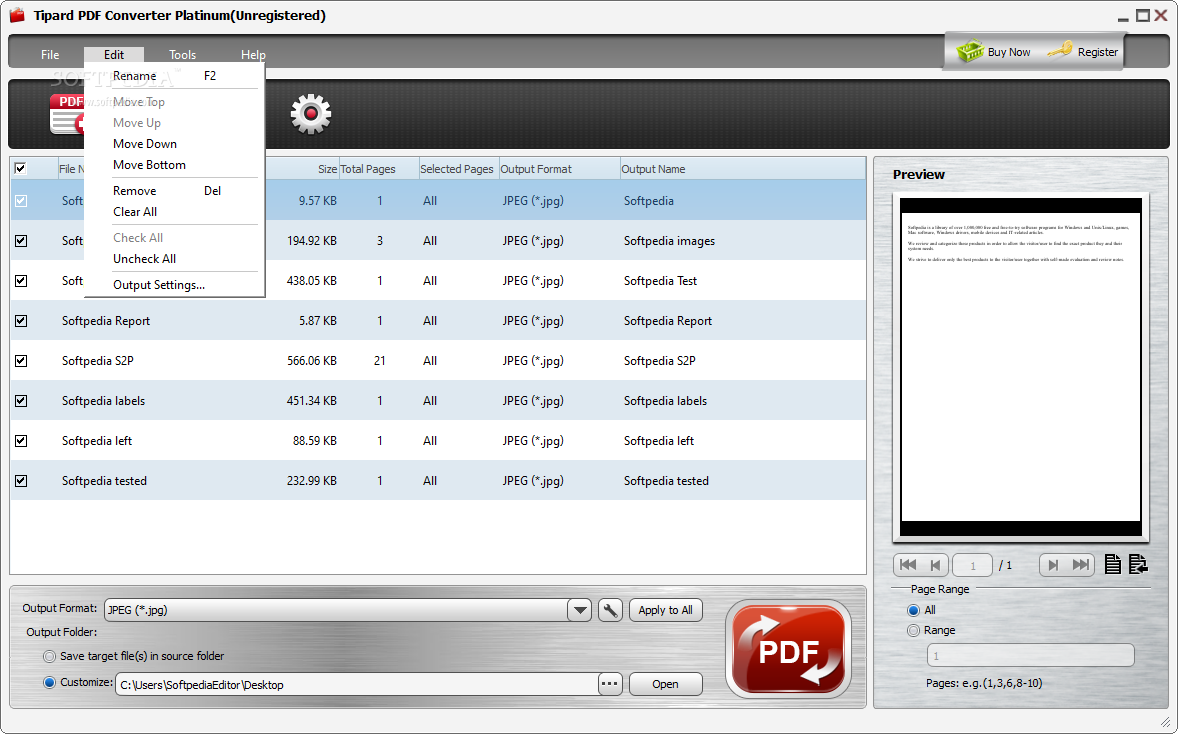Go to previous page in preview
The height and width of the screenshot is (734, 1178).
935,565
